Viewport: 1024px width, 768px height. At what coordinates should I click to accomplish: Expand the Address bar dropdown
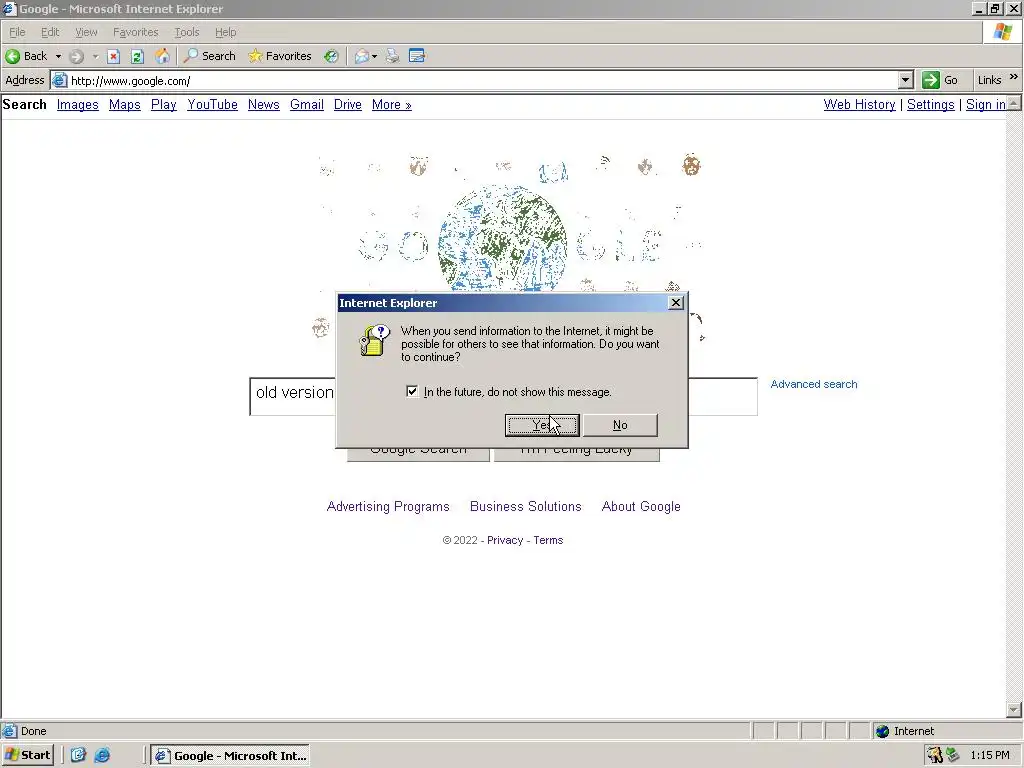(905, 80)
